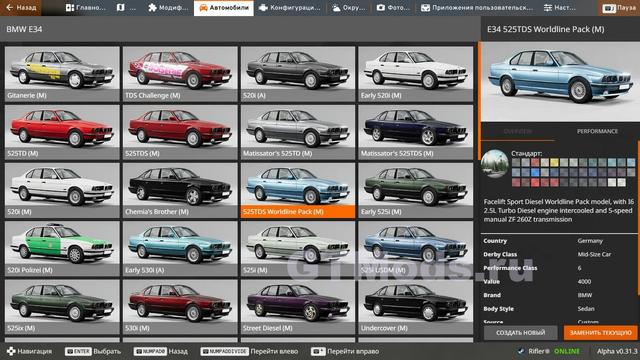Open the Фото... camera tab
The width and height of the screenshot is (640, 360).
pyautogui.click(x=393, y=8)
